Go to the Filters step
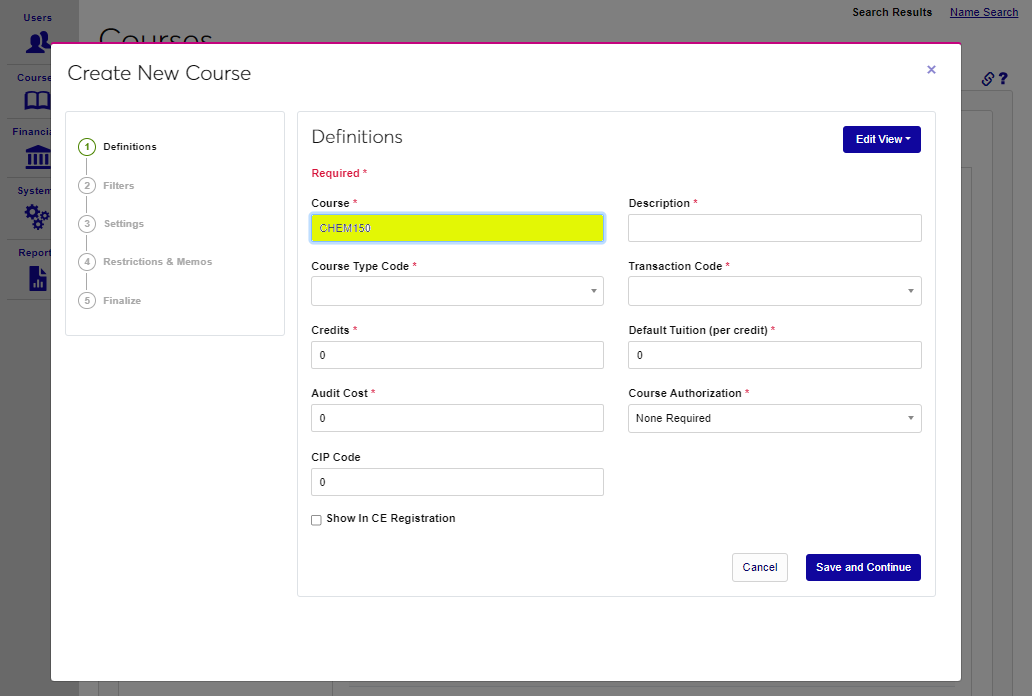Viewport: 1032px width, 696px height. 118,186
